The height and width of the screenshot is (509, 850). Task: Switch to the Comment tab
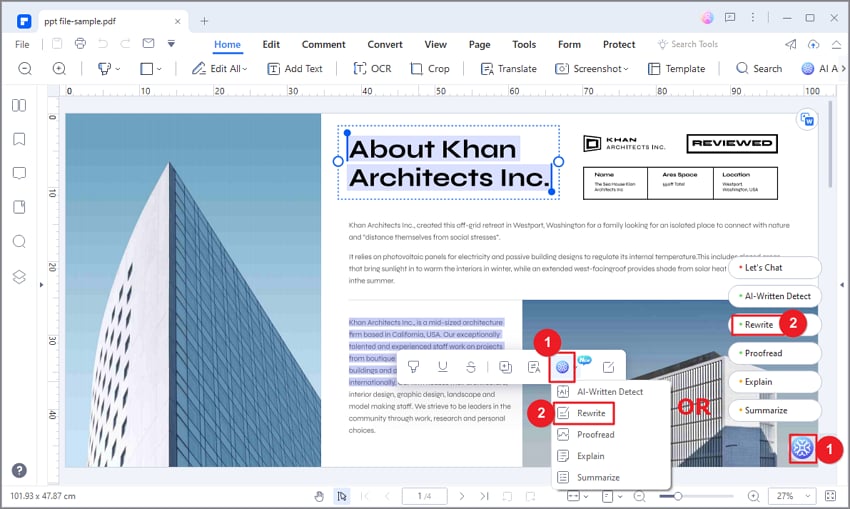323,44
